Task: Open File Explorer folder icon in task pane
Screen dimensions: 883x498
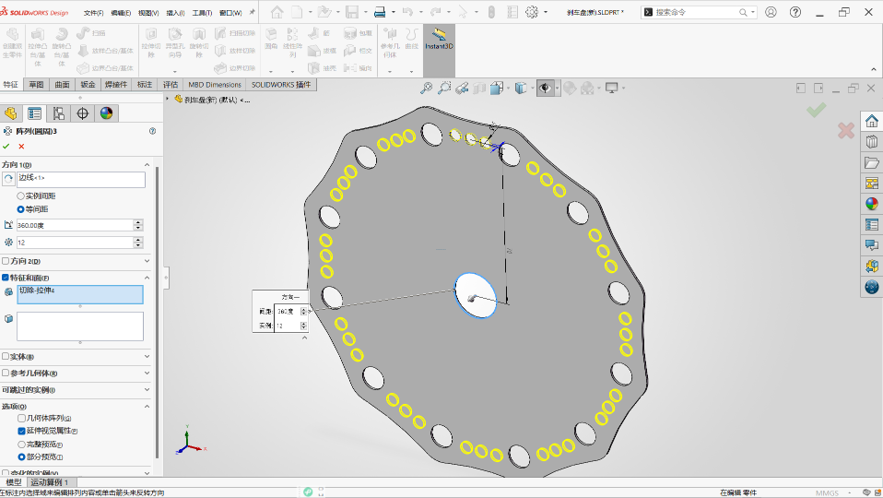Action: tap(872, 163)
